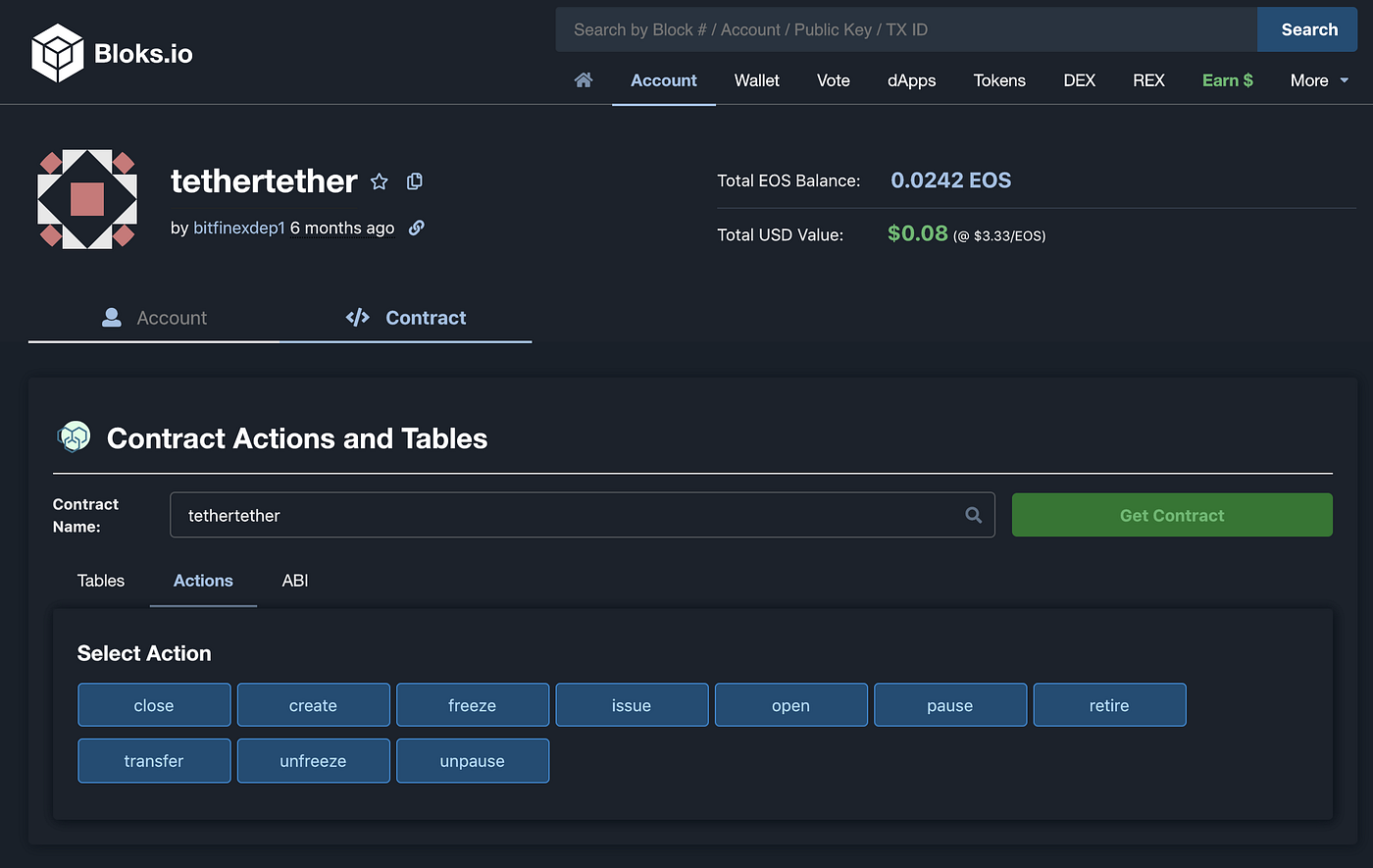The image size is (1373, 868).
Task: Open the dApps section
Action: pos(912,80)
